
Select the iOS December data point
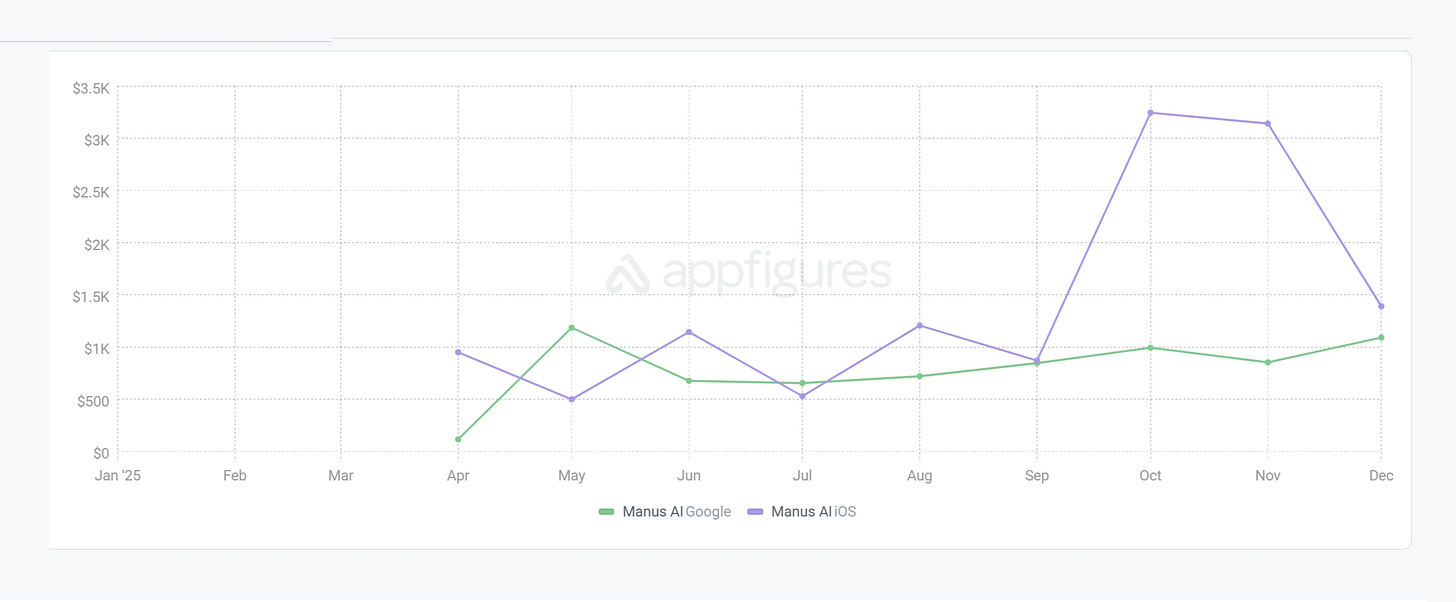1381,307
